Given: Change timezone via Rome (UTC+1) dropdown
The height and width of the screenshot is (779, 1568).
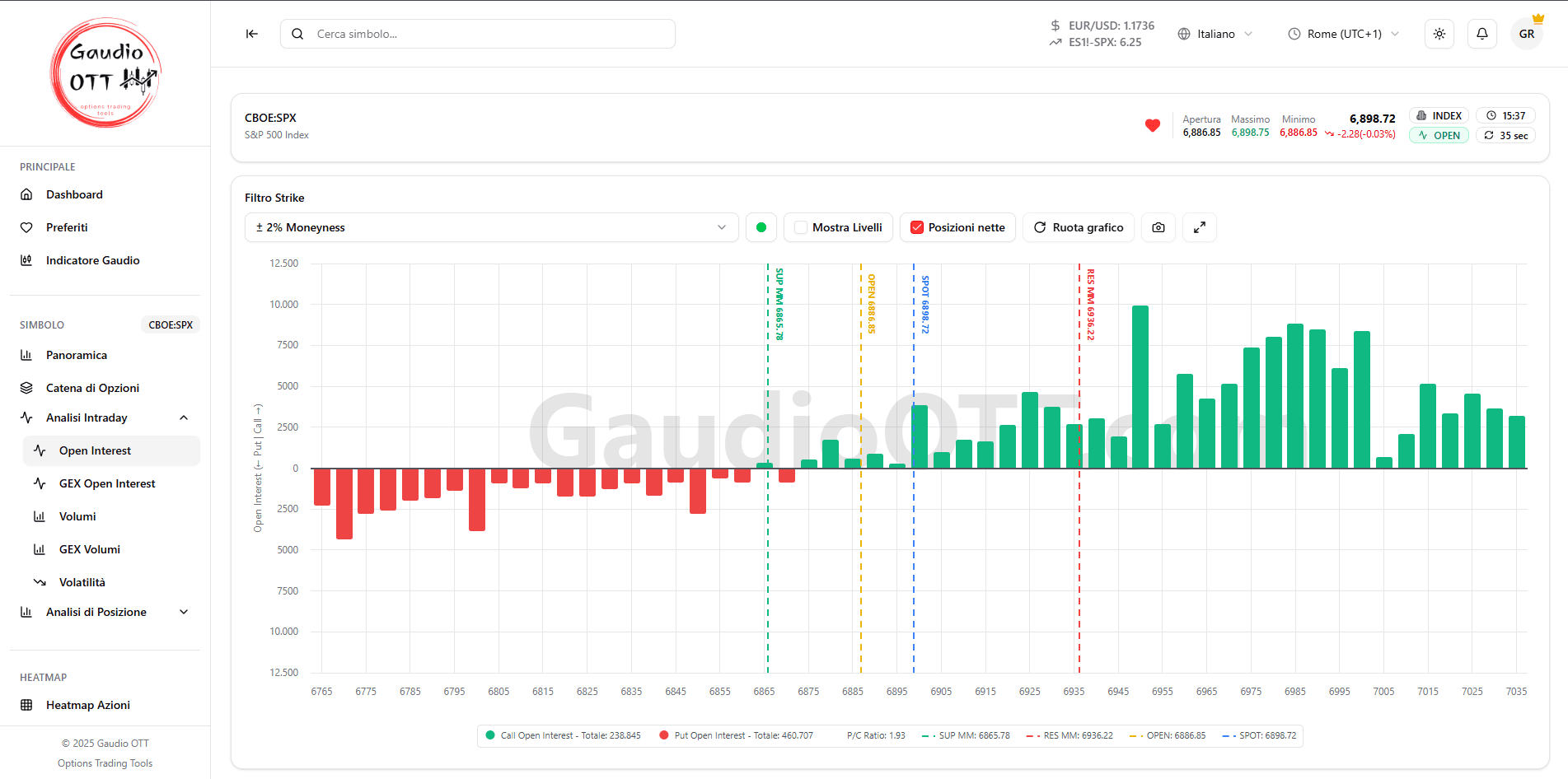Looking at the screenshot, I should coord(1342,34).
